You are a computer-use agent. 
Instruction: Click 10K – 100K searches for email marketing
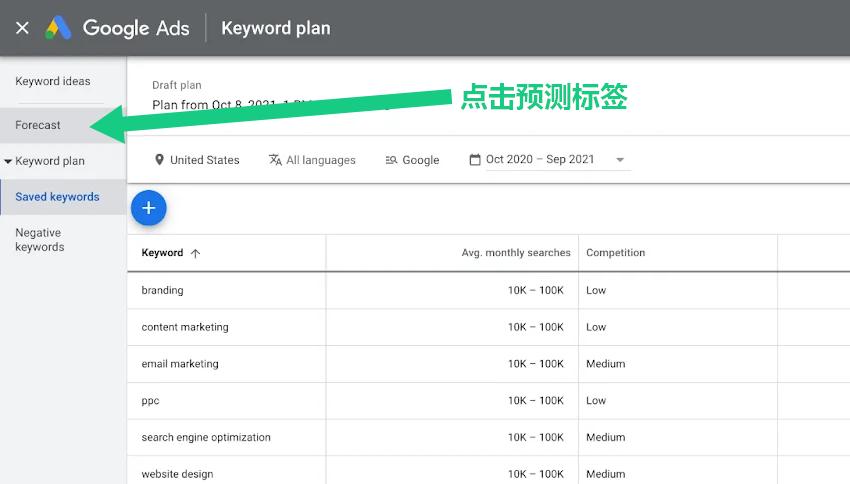(536, 364)
